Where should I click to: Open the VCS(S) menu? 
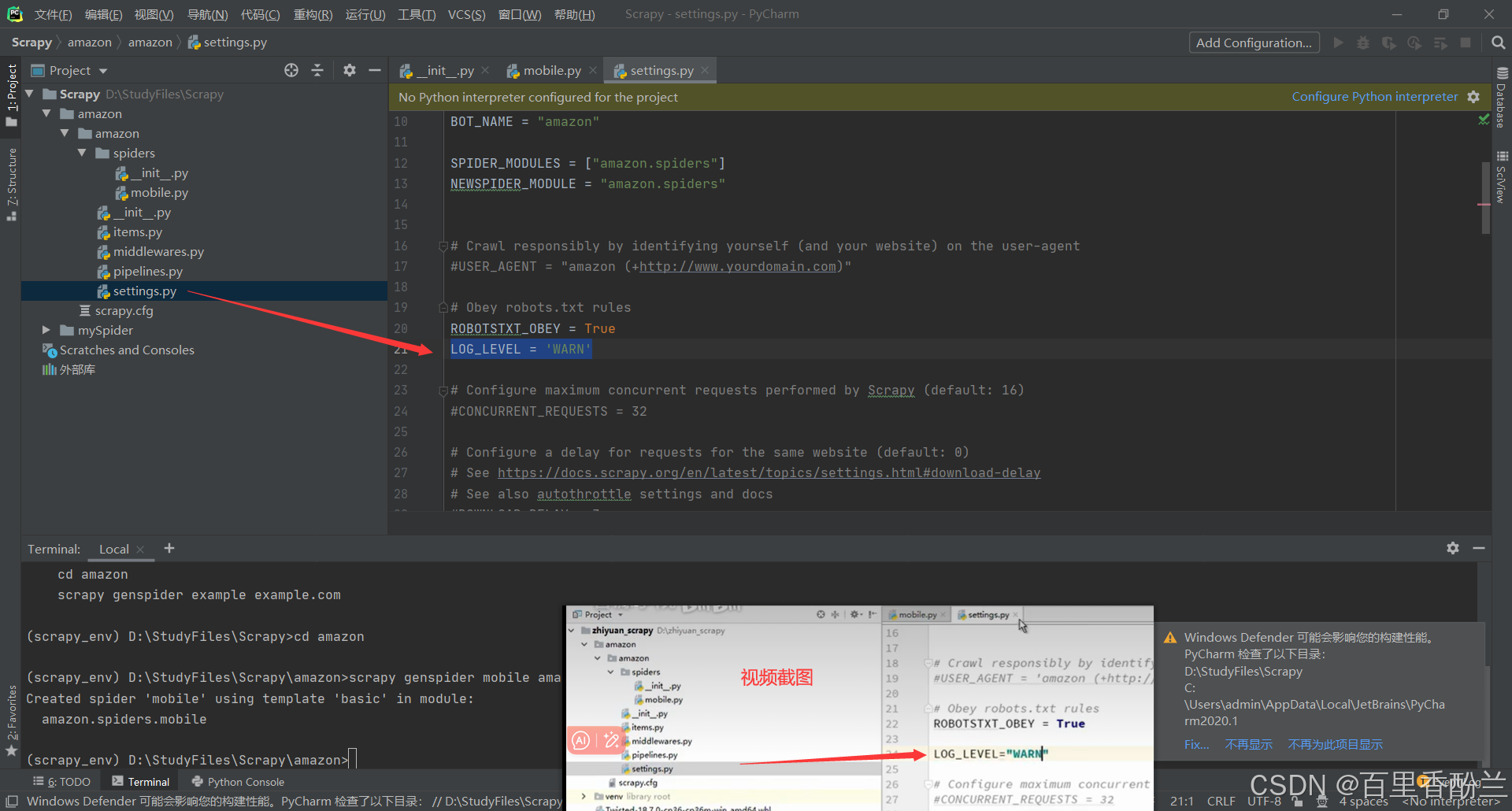pyautogui.click(x=466, y=14)
